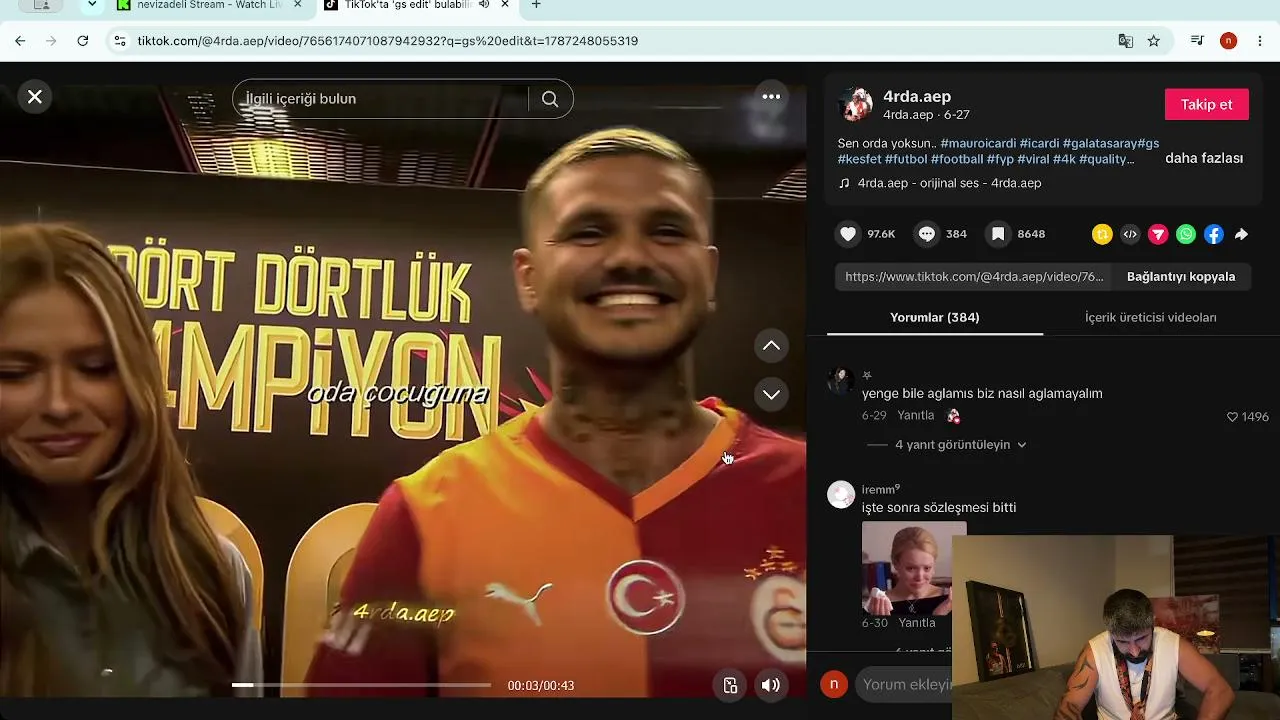1280x720 pixels.
Task: Open browser media controls icon
Action: (1197, 41)
